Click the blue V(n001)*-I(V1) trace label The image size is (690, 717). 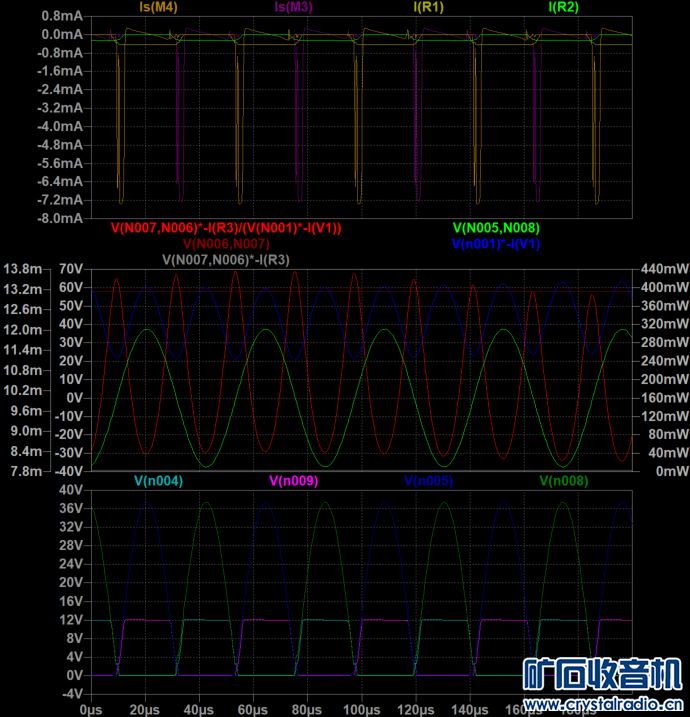click(496, 244)
